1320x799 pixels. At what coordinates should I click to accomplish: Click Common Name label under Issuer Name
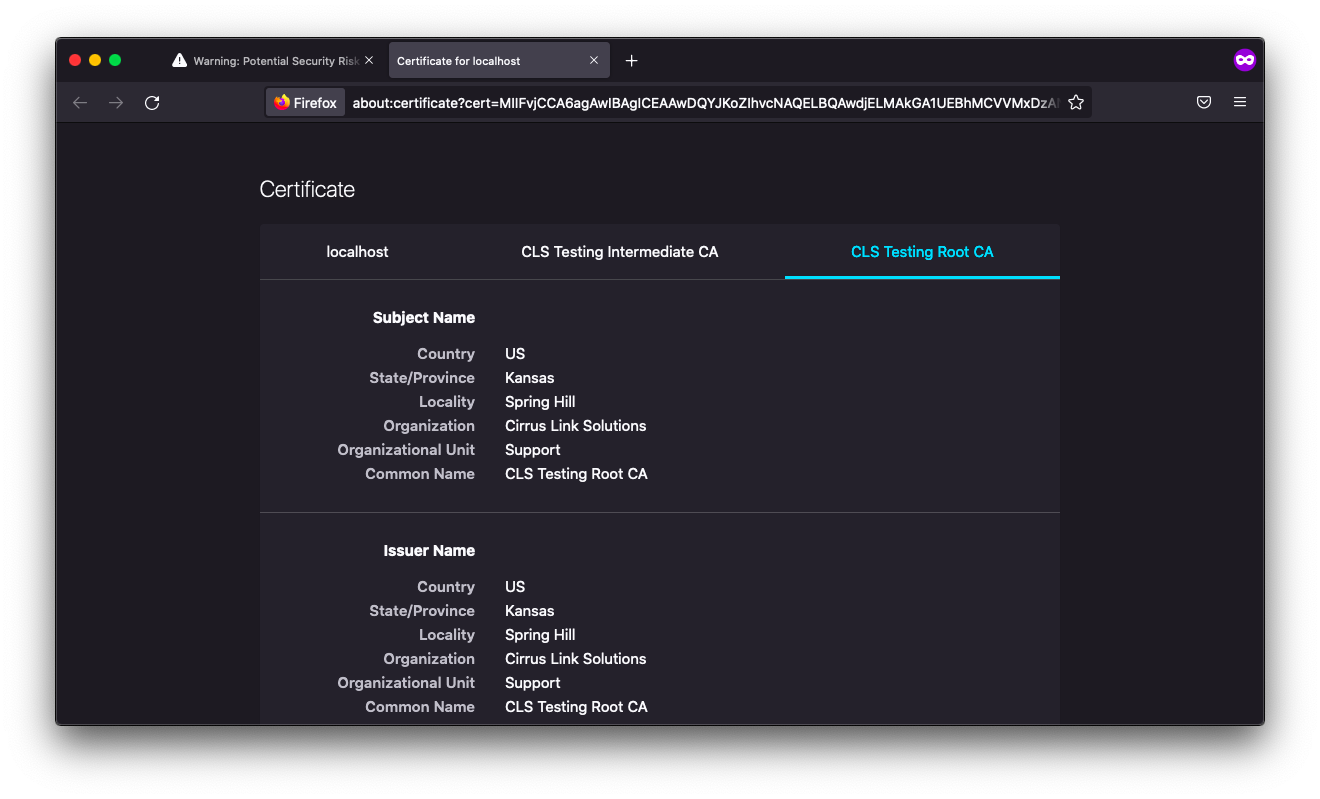pyautogui.click(x=420, y=707)
